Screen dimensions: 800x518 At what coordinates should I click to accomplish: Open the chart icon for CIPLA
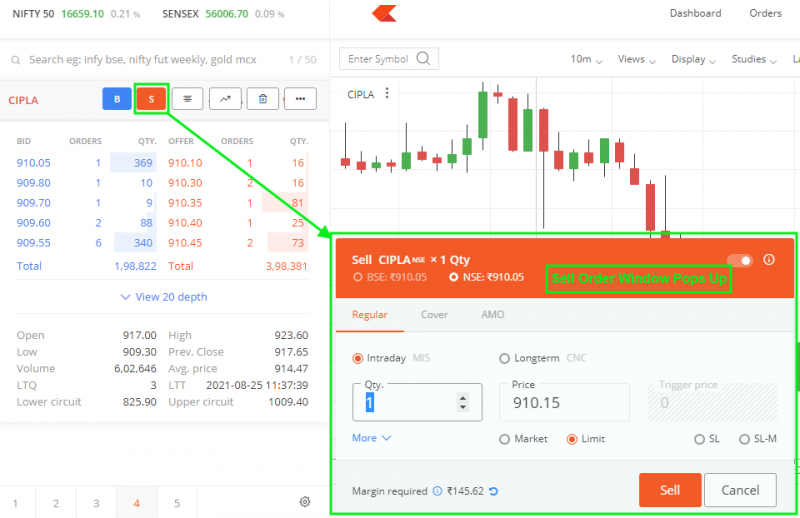point(225,99)
